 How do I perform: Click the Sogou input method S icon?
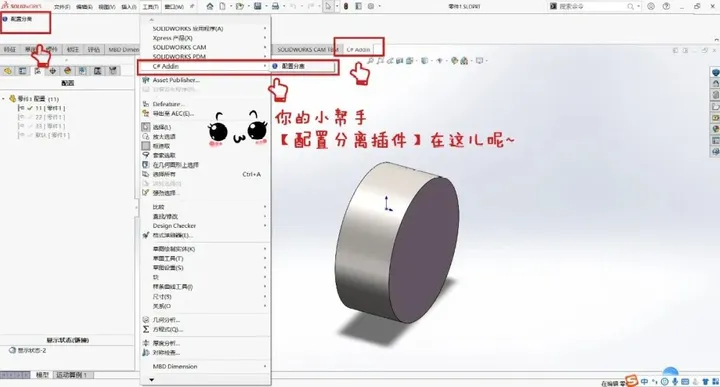point(632,381)
